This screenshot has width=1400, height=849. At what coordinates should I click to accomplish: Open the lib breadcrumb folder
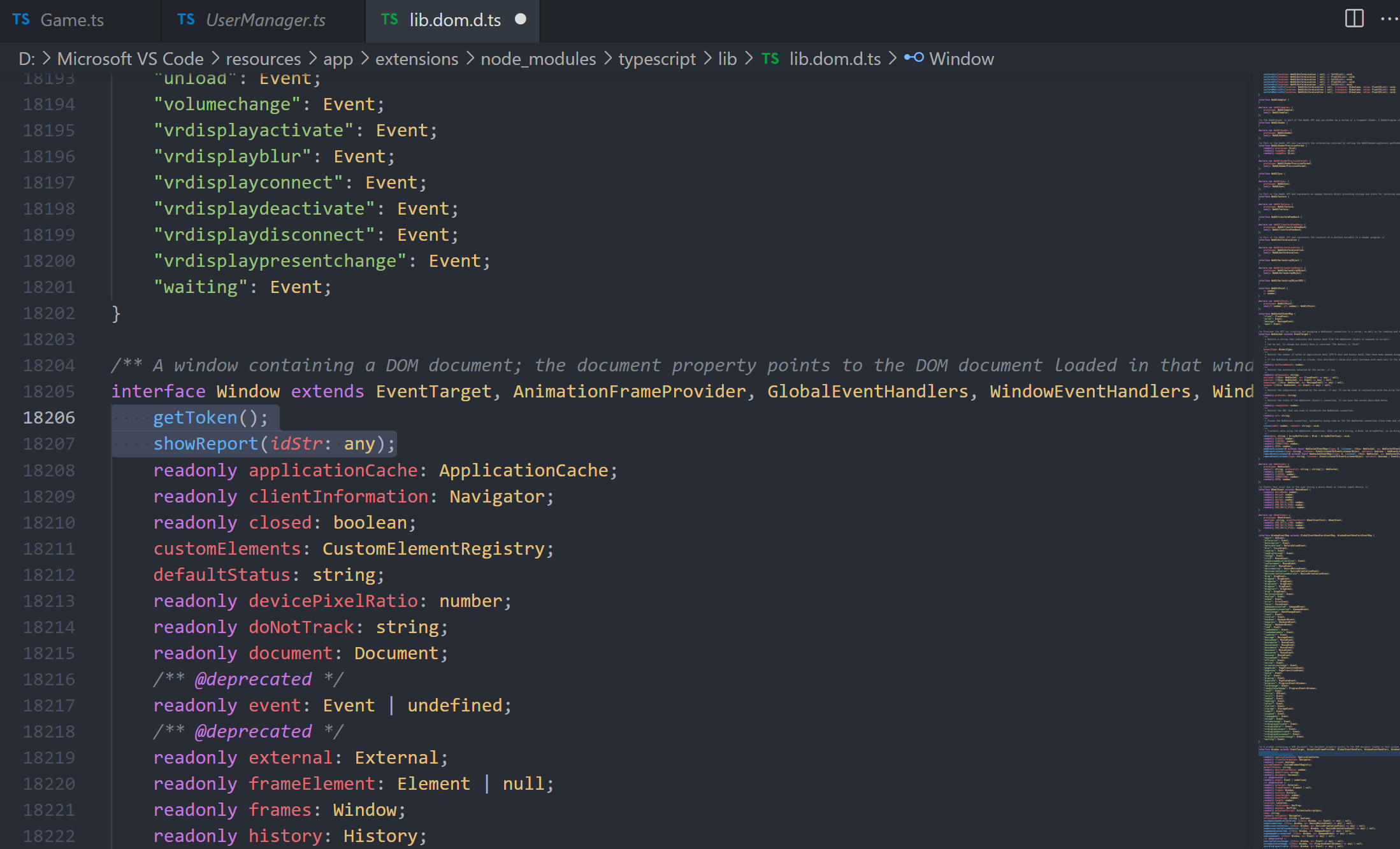(727, 59)
